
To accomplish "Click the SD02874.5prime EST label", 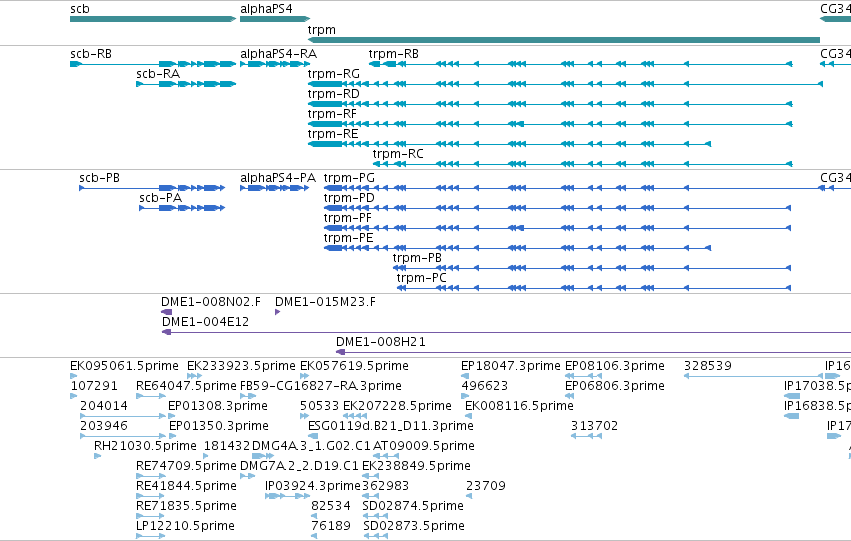I will [413, 506].
